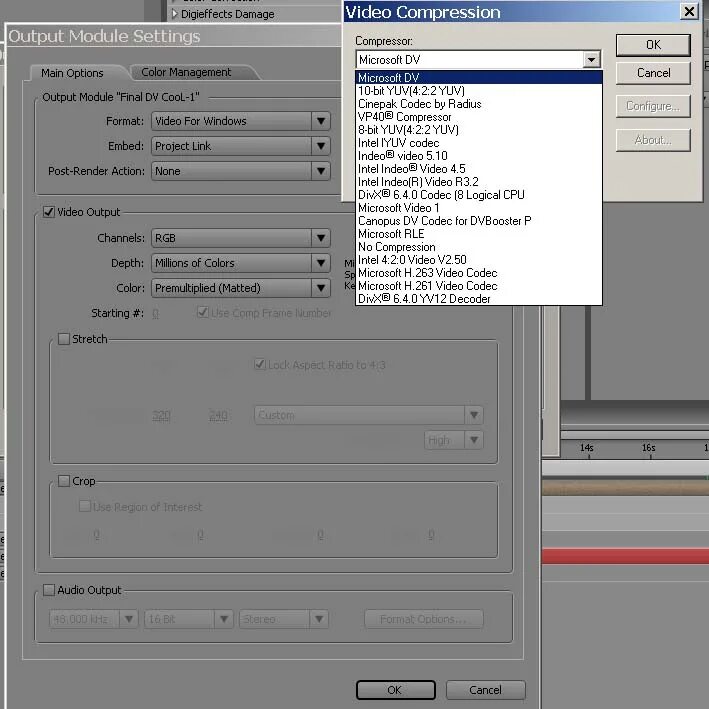The image size is (709, 709).
Task: Select Indeo video 5.10 codec
Action: point(479,156)
